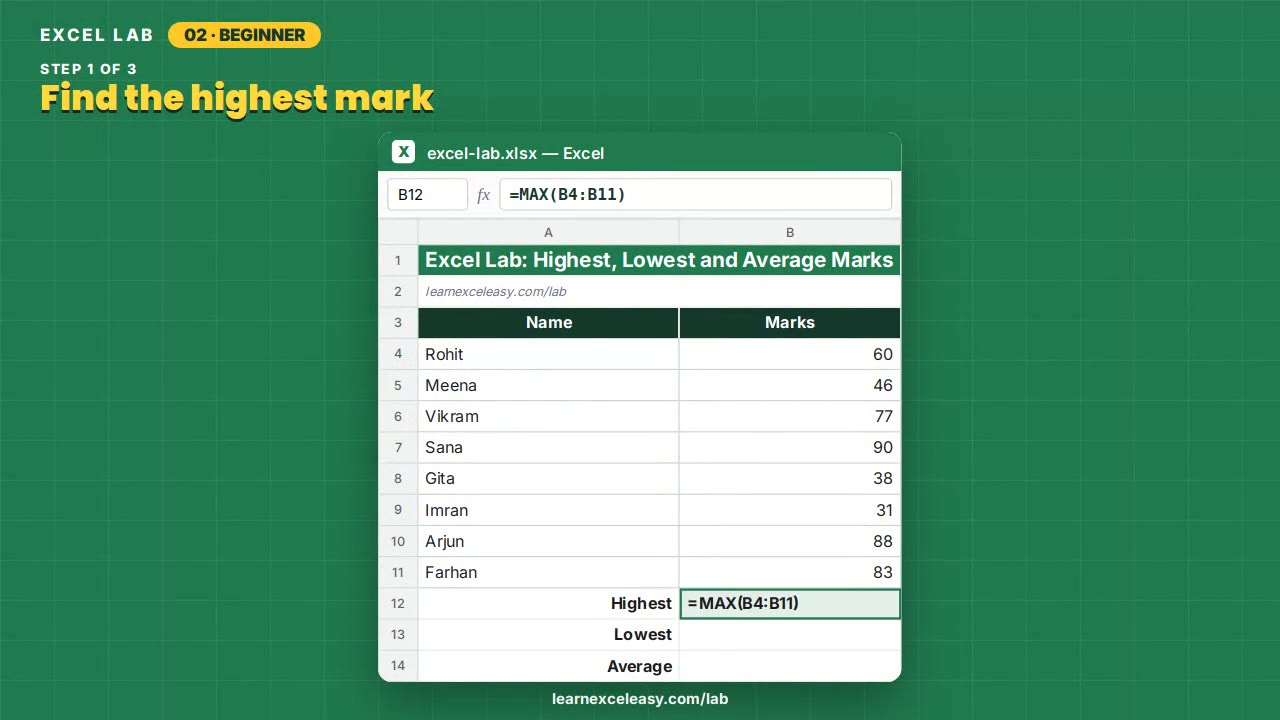Select row 1 header
The width and height of the screenshot is (1280, 720).
(x=398, y=261)
